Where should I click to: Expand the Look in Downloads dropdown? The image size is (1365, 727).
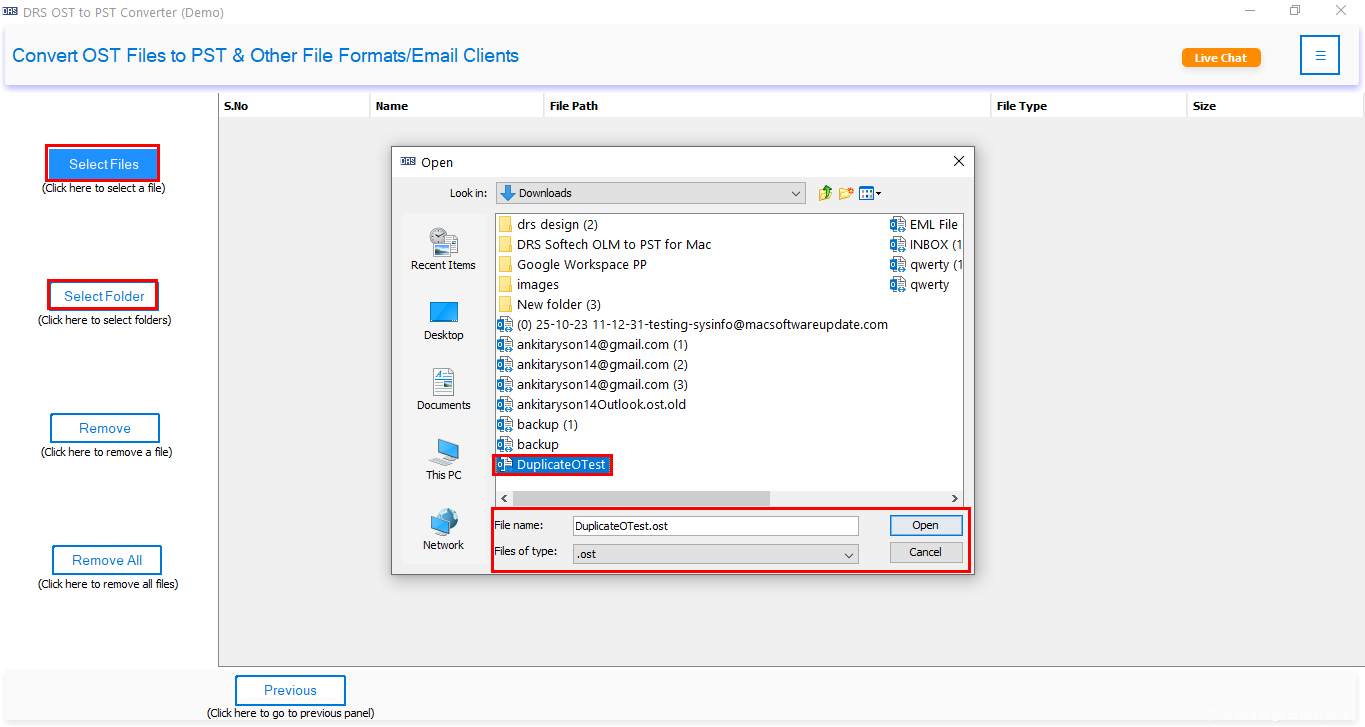pyautogui.click(x=796, y=193)
